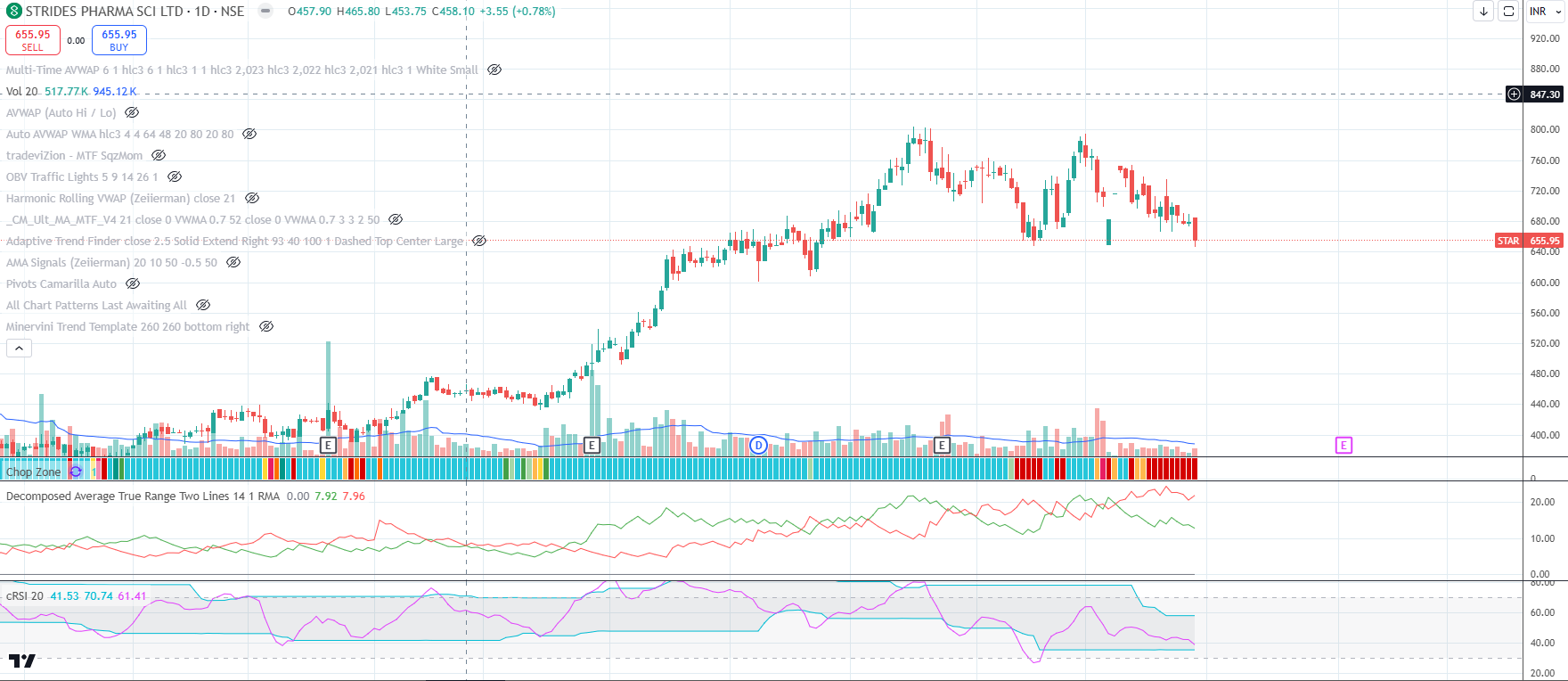
Task: Toggle _CM_Ult_MA_MTF_V4 indicator eye icon
Action: click(x=396, y=219)
